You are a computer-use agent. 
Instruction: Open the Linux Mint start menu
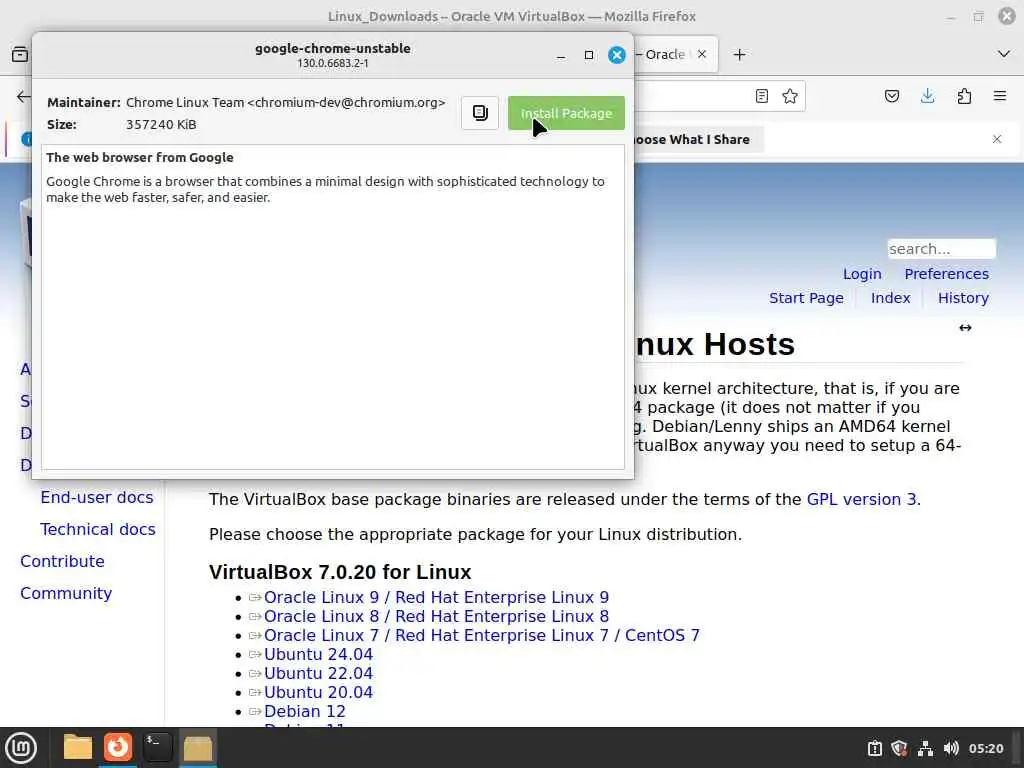(21, 748)
